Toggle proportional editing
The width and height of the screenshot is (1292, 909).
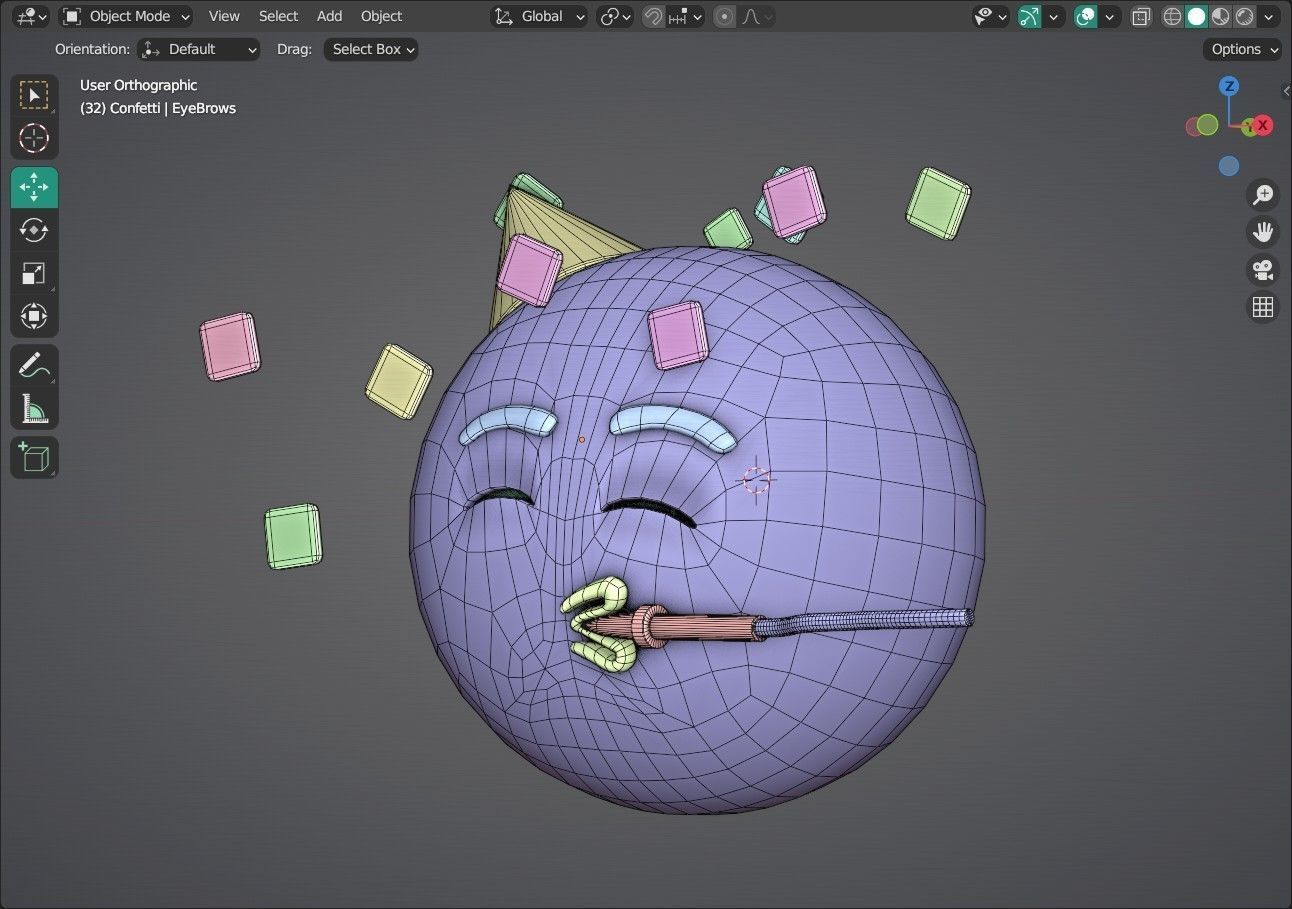click(x=725, y=16)
